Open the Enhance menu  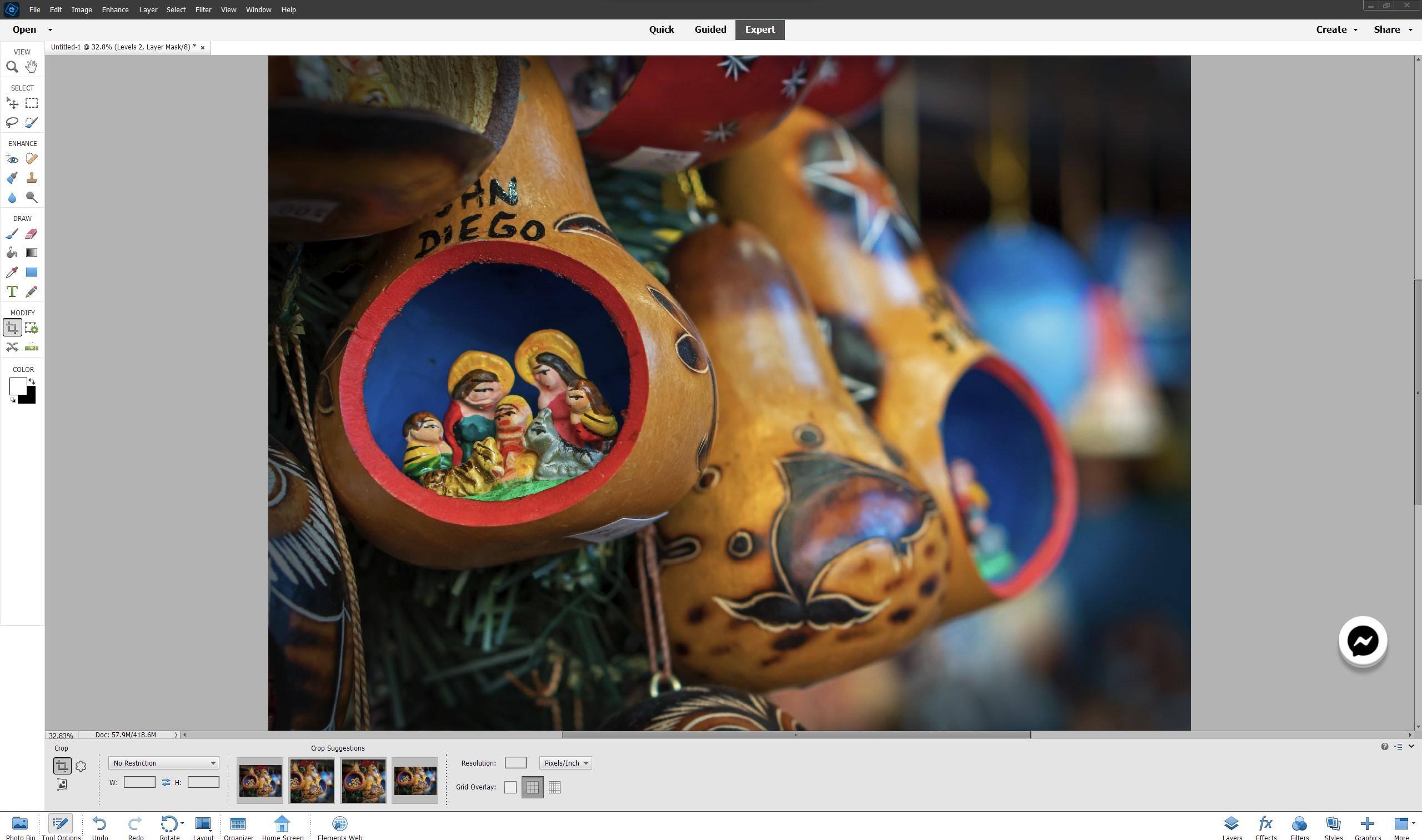(x=115, y=9)
